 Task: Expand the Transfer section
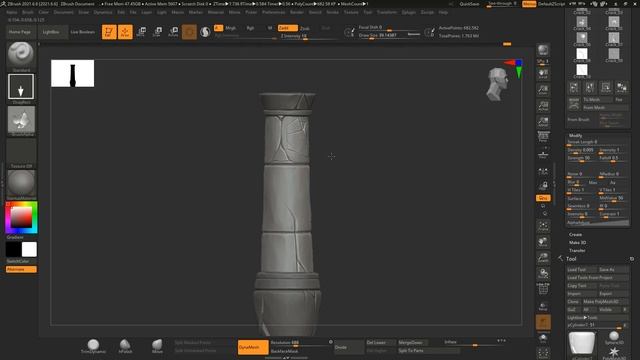tap(577, 250)
